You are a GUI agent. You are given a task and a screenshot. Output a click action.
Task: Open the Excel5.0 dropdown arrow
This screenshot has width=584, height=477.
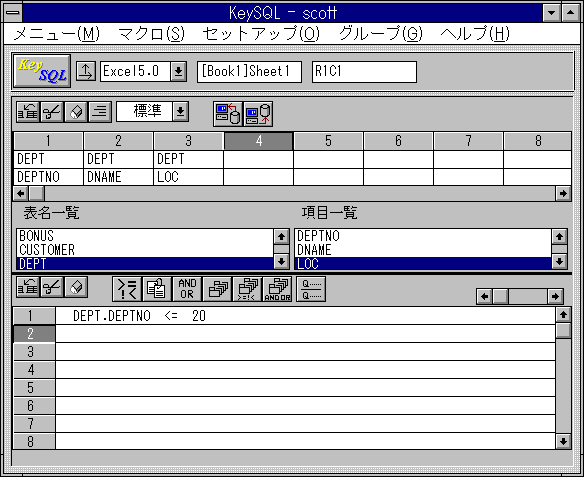[179, 71]
